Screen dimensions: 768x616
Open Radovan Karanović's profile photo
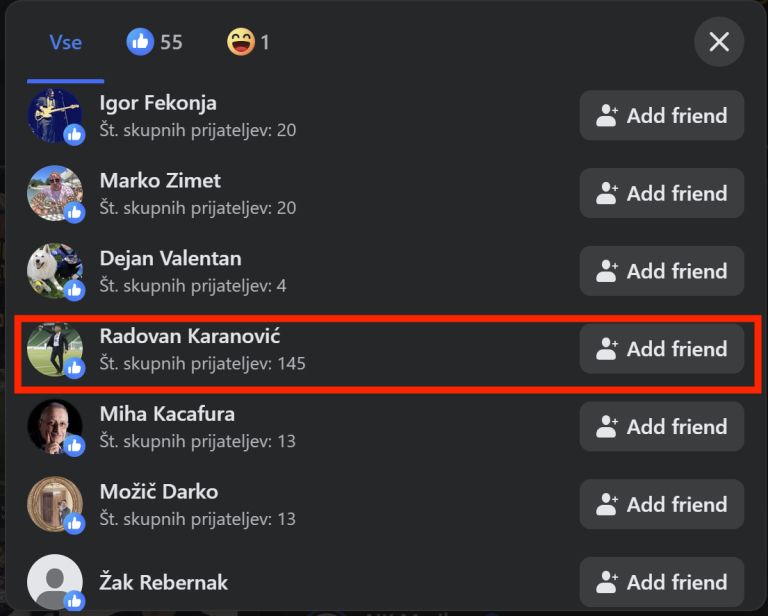tap(55, 349)
